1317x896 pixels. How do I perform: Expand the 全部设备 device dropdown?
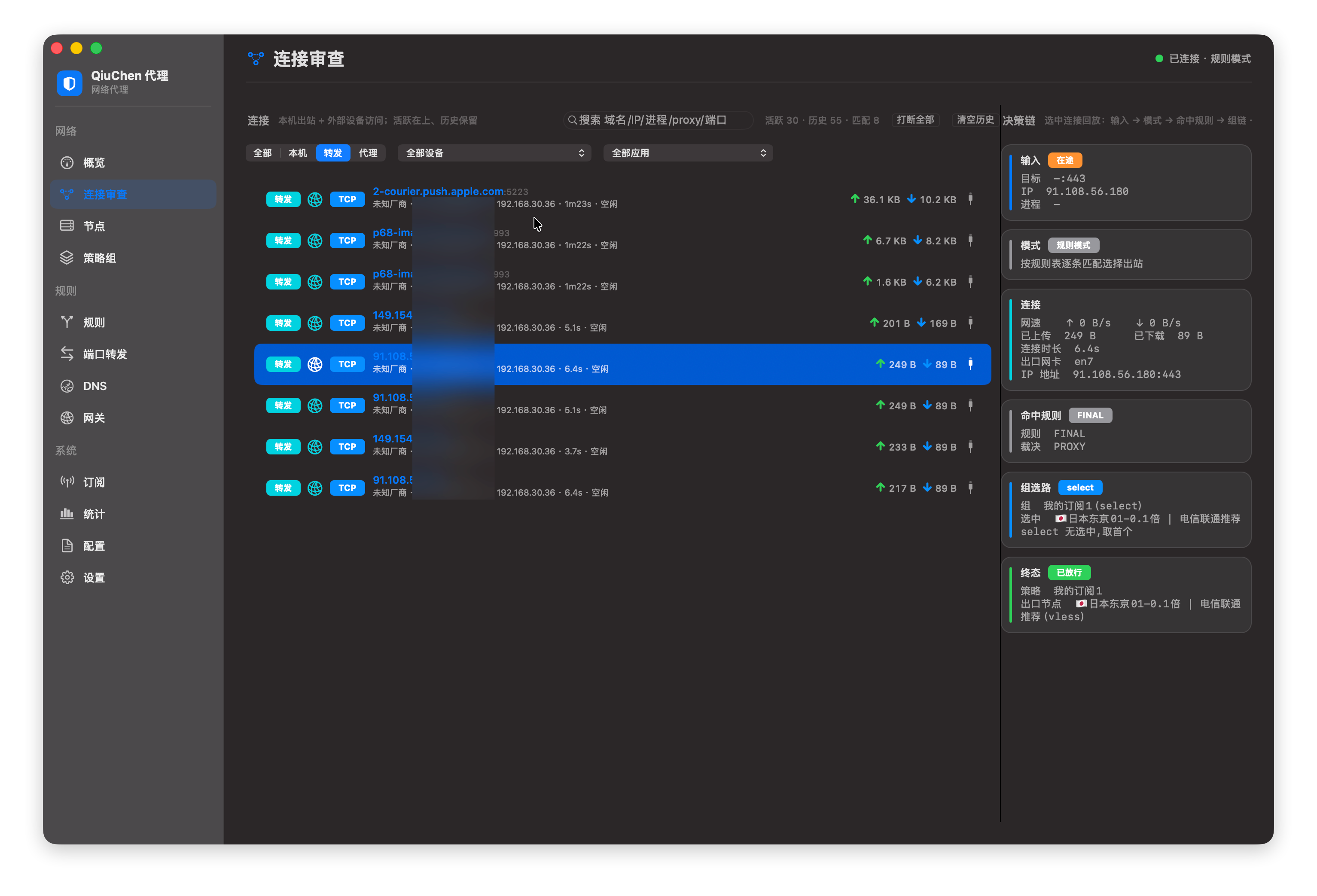point(494,153)
